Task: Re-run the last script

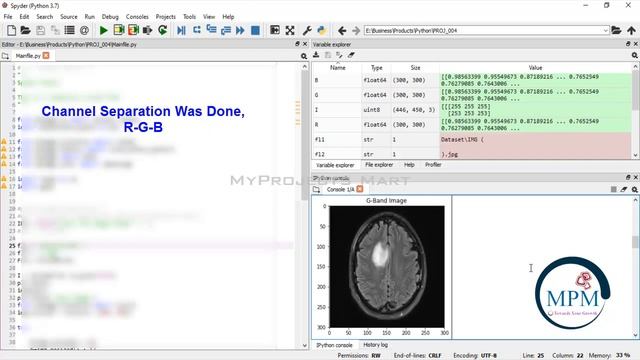Action: point(162,30)
